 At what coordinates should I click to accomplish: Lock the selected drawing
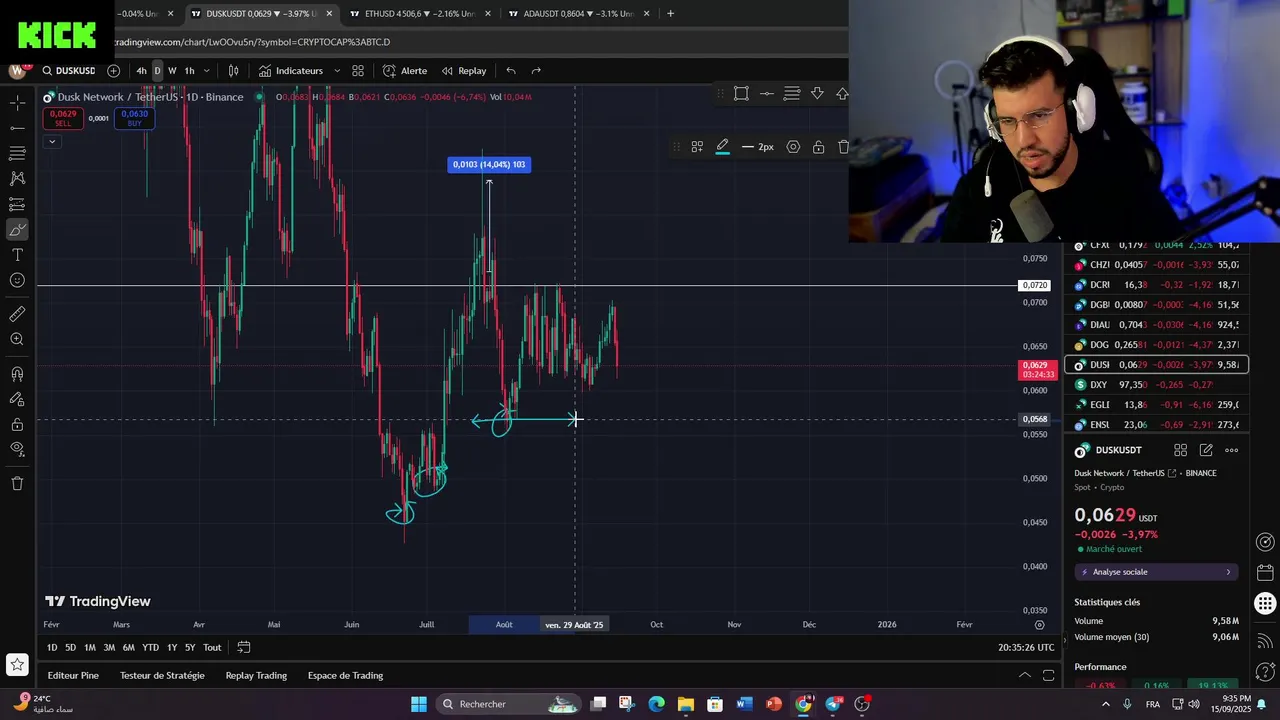point(818,147)
